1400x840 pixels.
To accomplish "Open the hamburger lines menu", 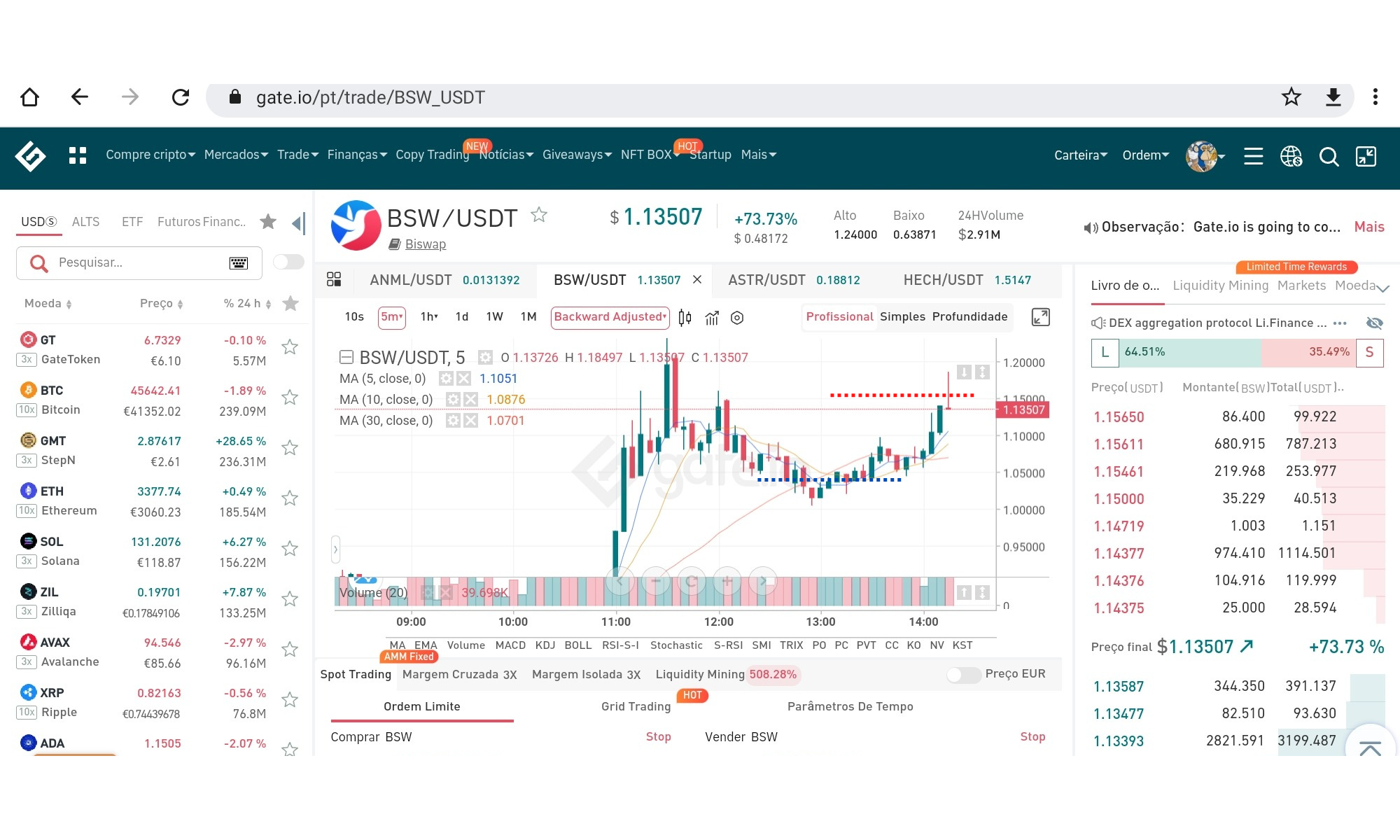I will [x=1253, y=156].
